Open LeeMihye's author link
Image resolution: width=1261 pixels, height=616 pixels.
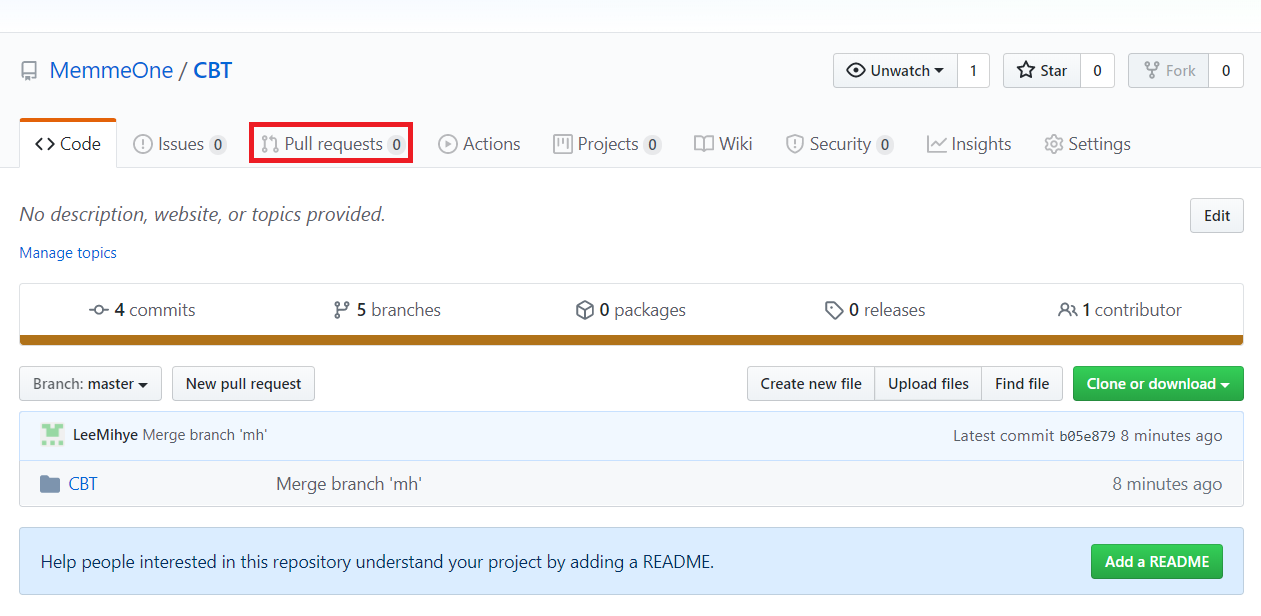pos(106,435)
